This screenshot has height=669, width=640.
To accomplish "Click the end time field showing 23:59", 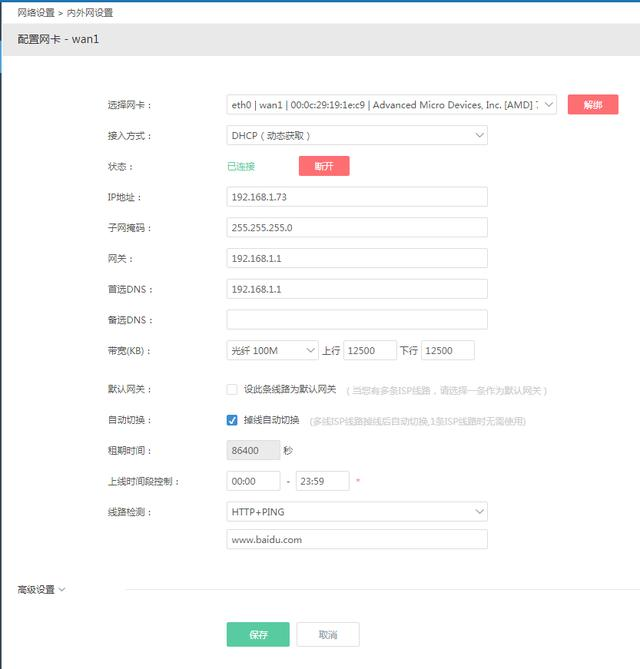I will point(323,481).
